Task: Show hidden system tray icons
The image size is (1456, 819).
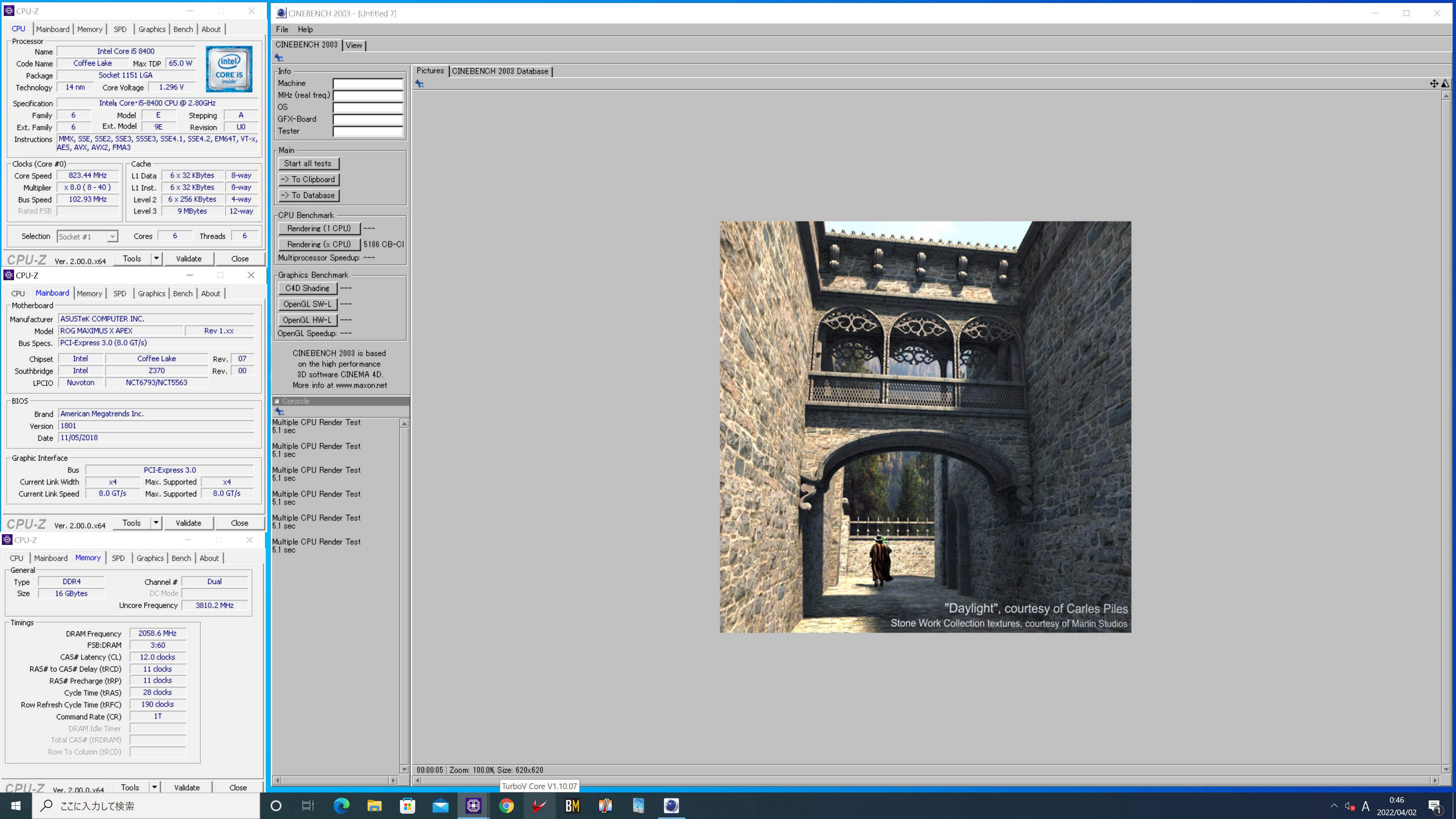Action: [x=1334, y=805]
